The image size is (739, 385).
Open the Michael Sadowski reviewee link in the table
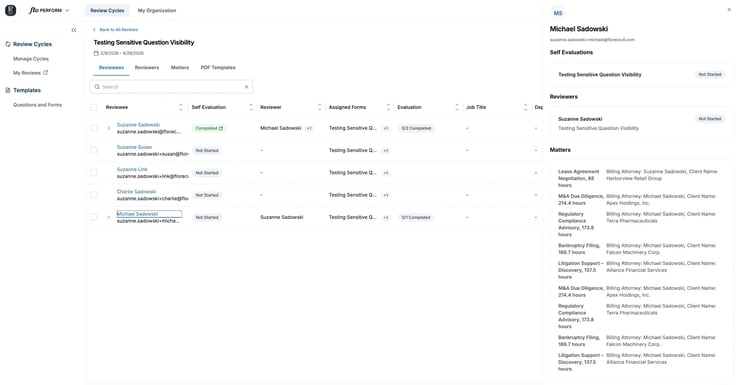point(137,214)
